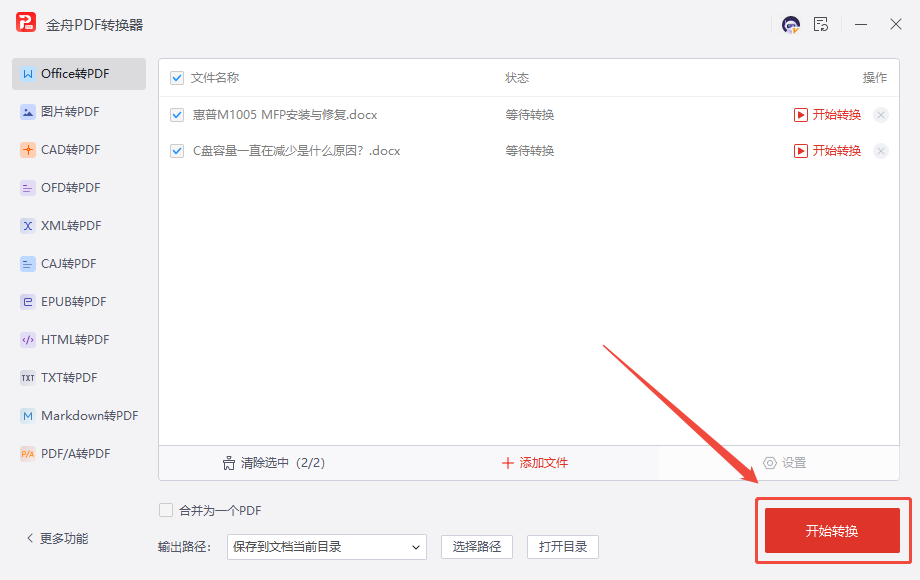This screenshot has height=580, width=920.
Task: Click 等待转换 status of the C盘容量 row
Action: click(x=530, y=151)
